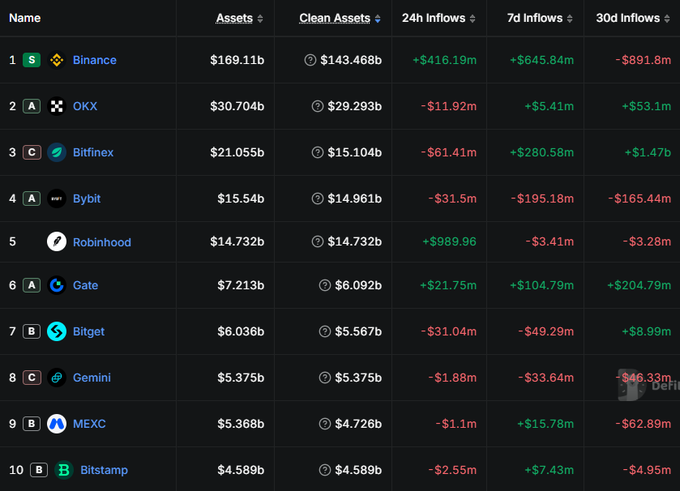
Task: Click the S rating badge for Binance
Action: [32, 60]
